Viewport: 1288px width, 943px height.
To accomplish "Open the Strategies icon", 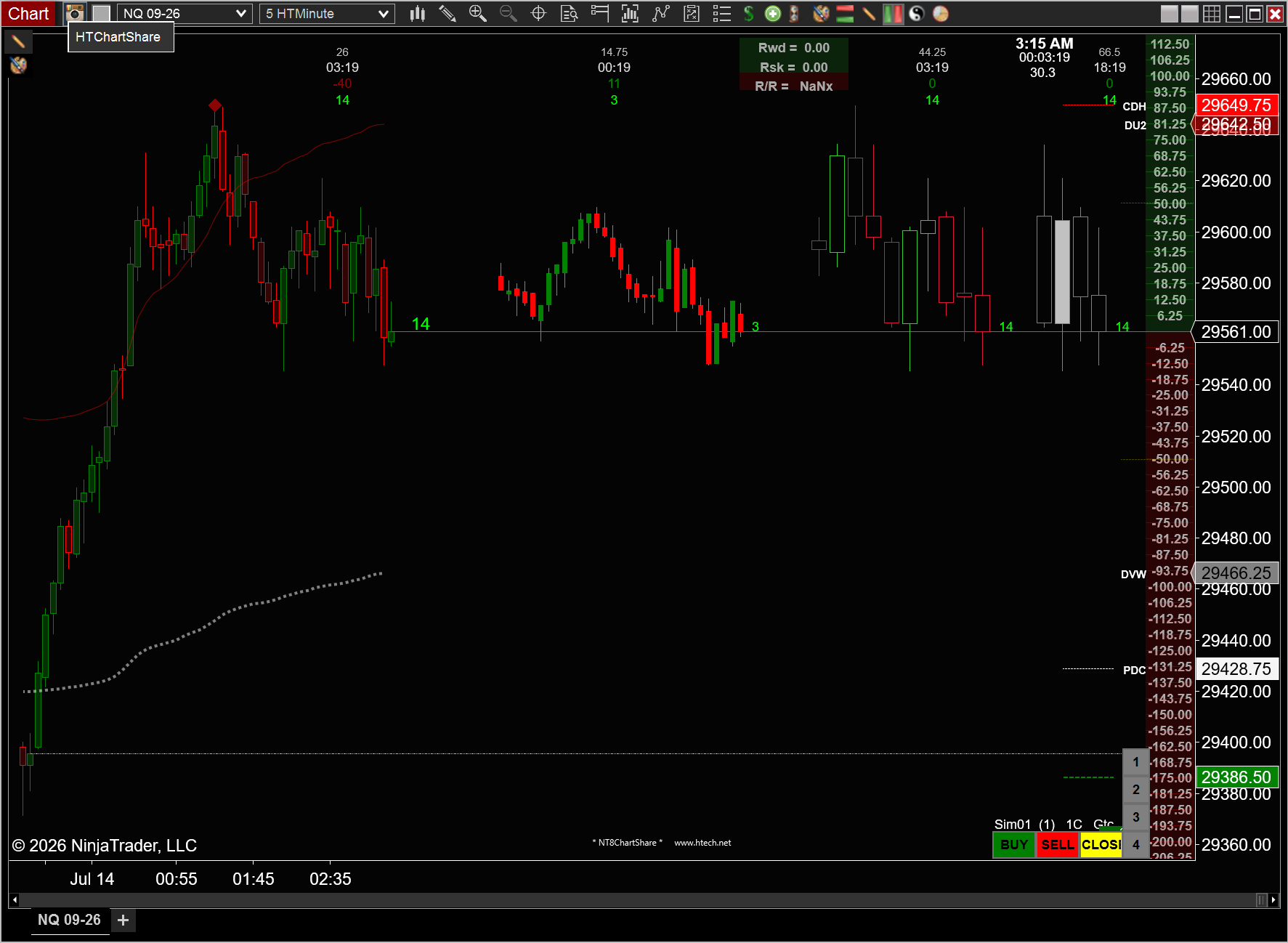I will tap(661, 13).
